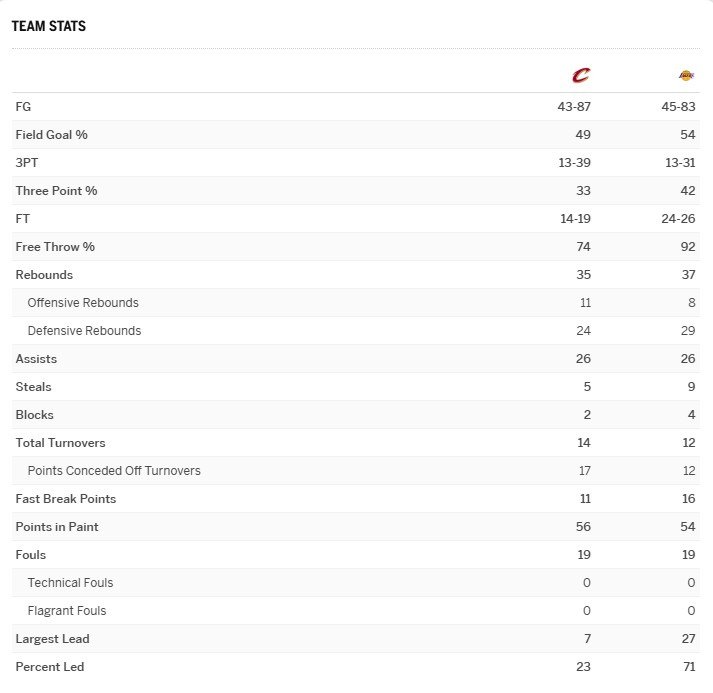Click the TEAM STATS heading
The image size is (713, 693).
tap(49, 26)
